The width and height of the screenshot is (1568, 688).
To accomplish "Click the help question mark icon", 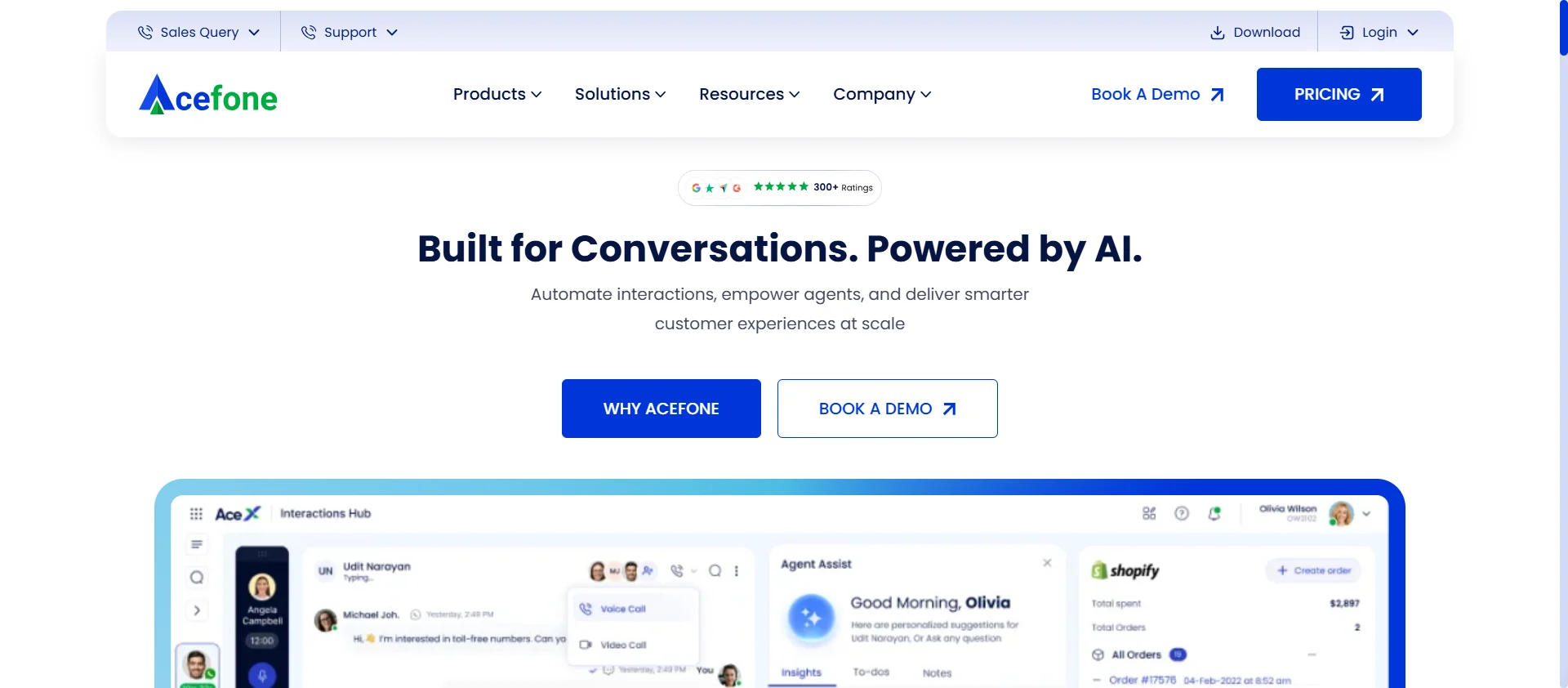I will [1182, 513].
